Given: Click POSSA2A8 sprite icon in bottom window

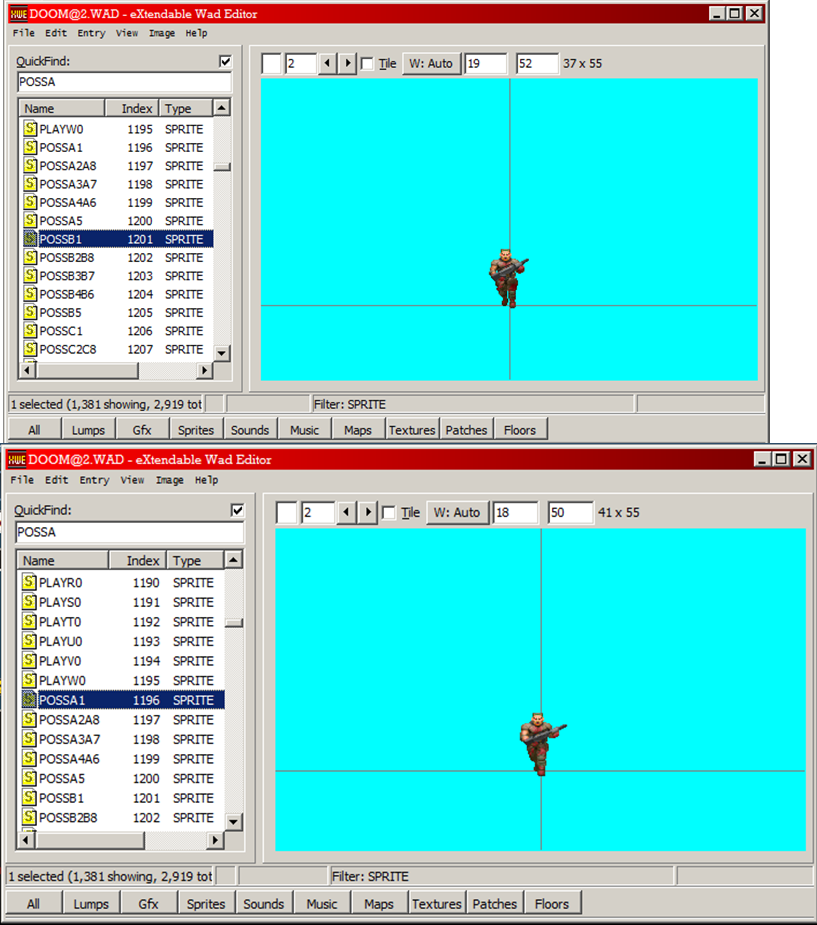Looking at the screenshot, I should [29, 719].
